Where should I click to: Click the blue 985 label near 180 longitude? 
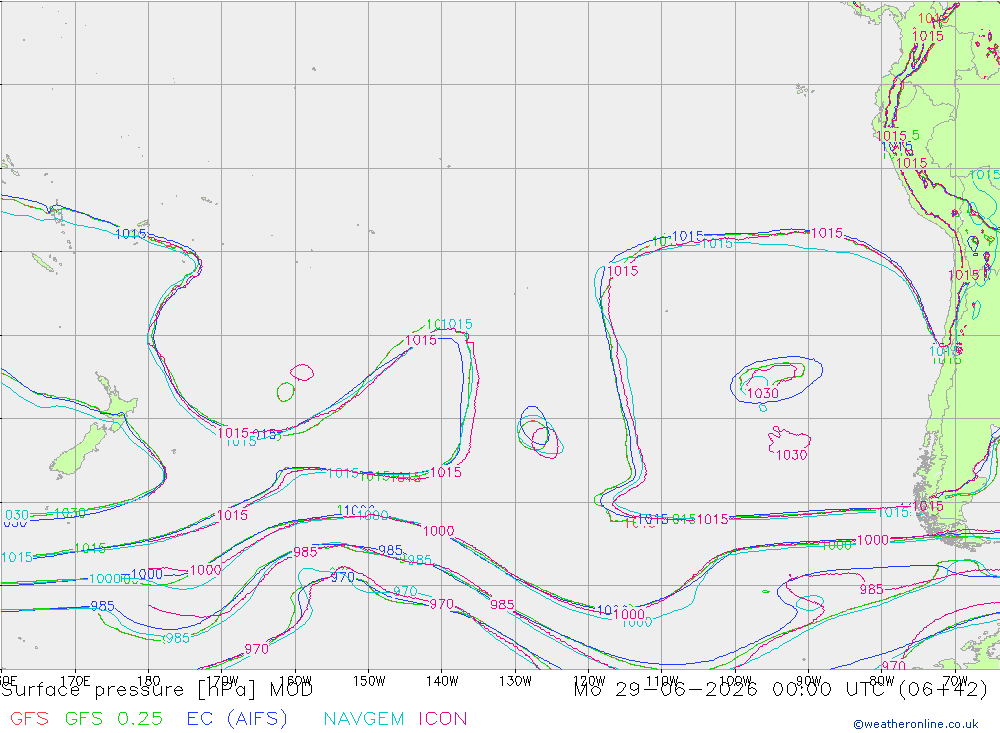[103, 605]
